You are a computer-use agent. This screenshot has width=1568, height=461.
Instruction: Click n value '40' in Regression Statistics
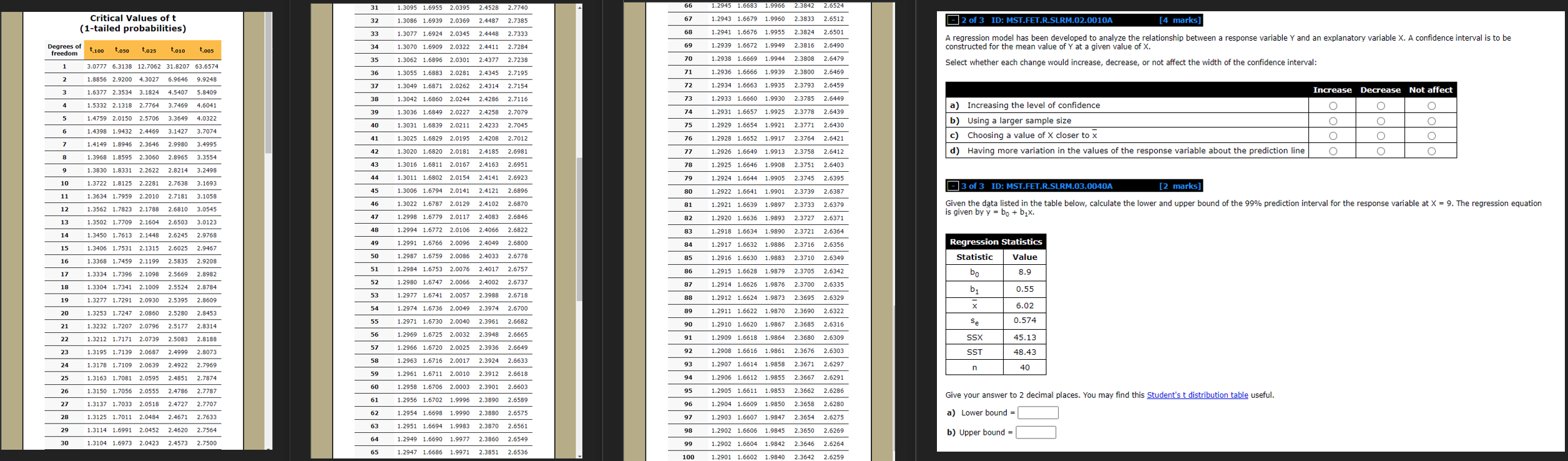click(x=1024, y=368)
